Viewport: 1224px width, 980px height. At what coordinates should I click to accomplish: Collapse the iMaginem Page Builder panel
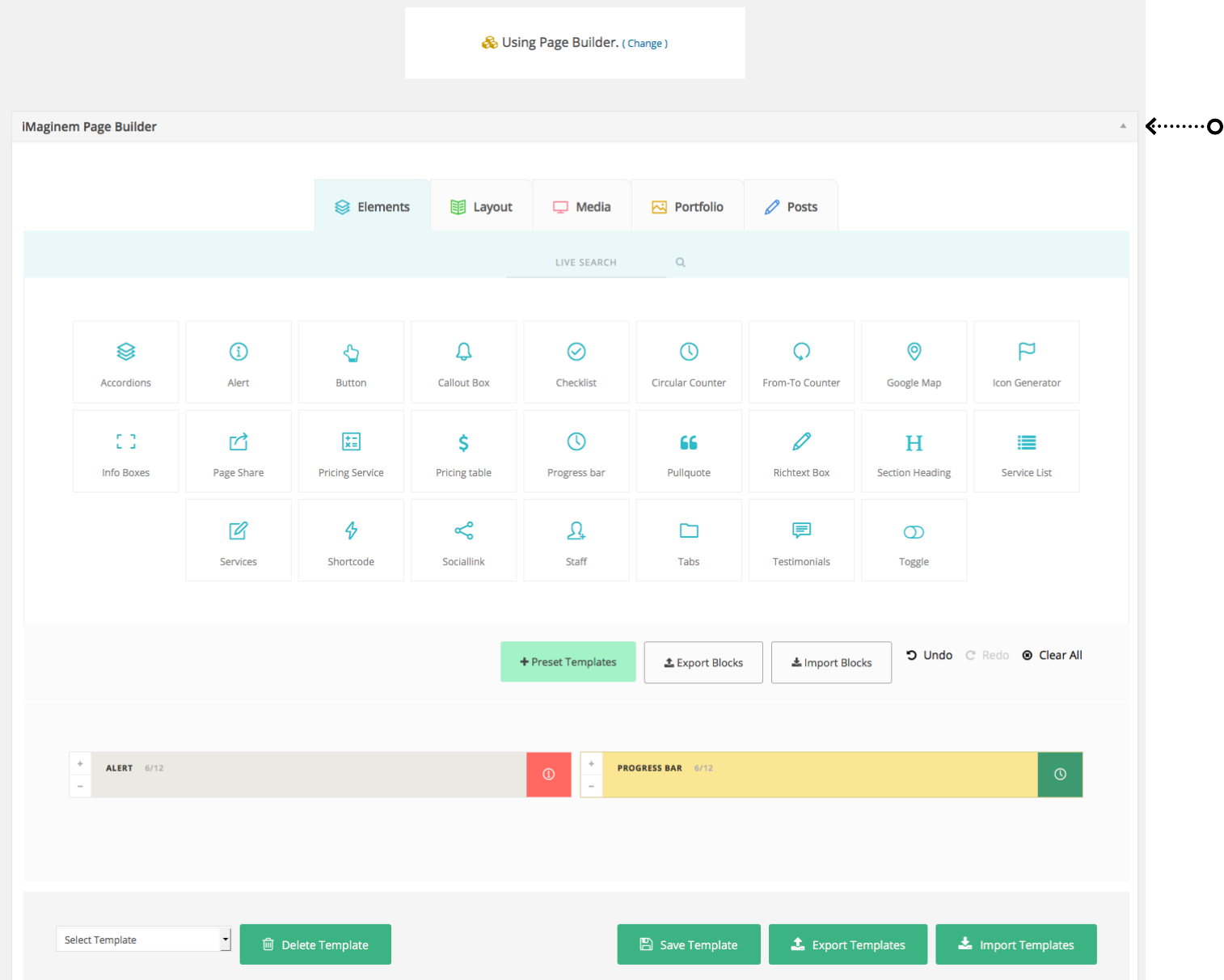1123,126
